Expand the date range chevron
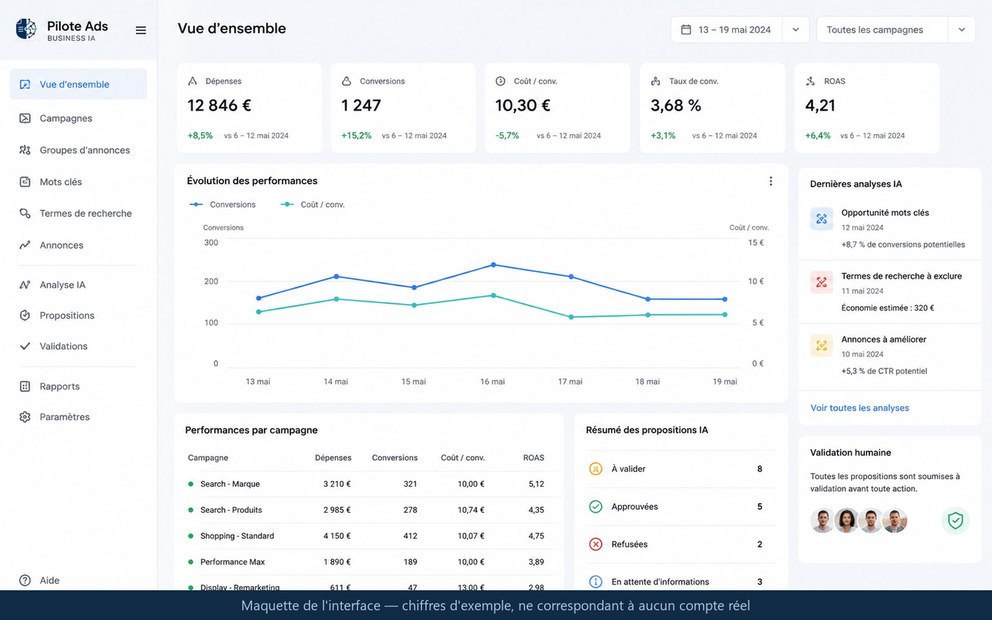992x620 pixels. pos(796,30)
